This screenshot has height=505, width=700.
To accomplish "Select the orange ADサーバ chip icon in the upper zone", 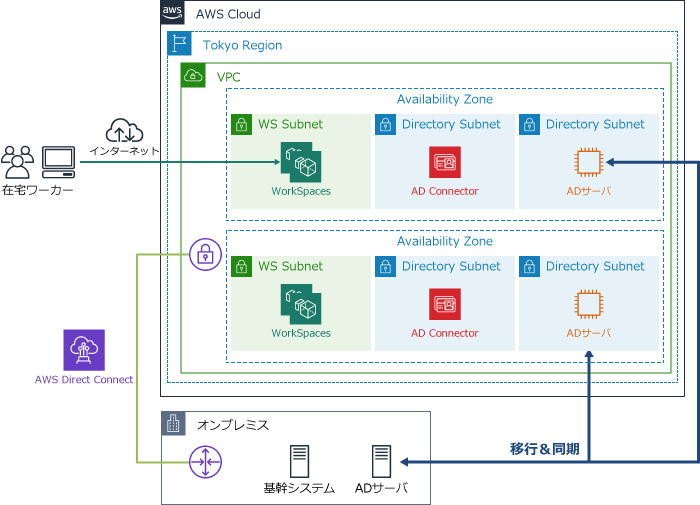I will tap(589, 163).
